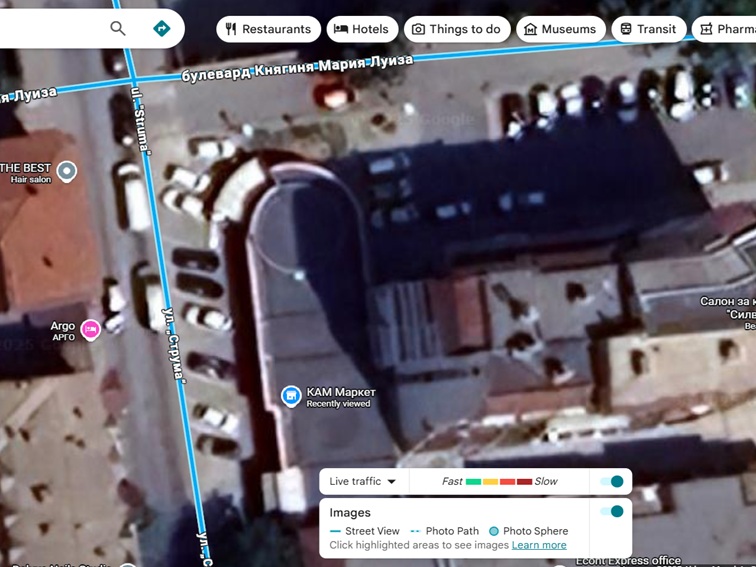Show Transit stations nearby
Viewport: 756px width, 567px height.
click(648, 29)
